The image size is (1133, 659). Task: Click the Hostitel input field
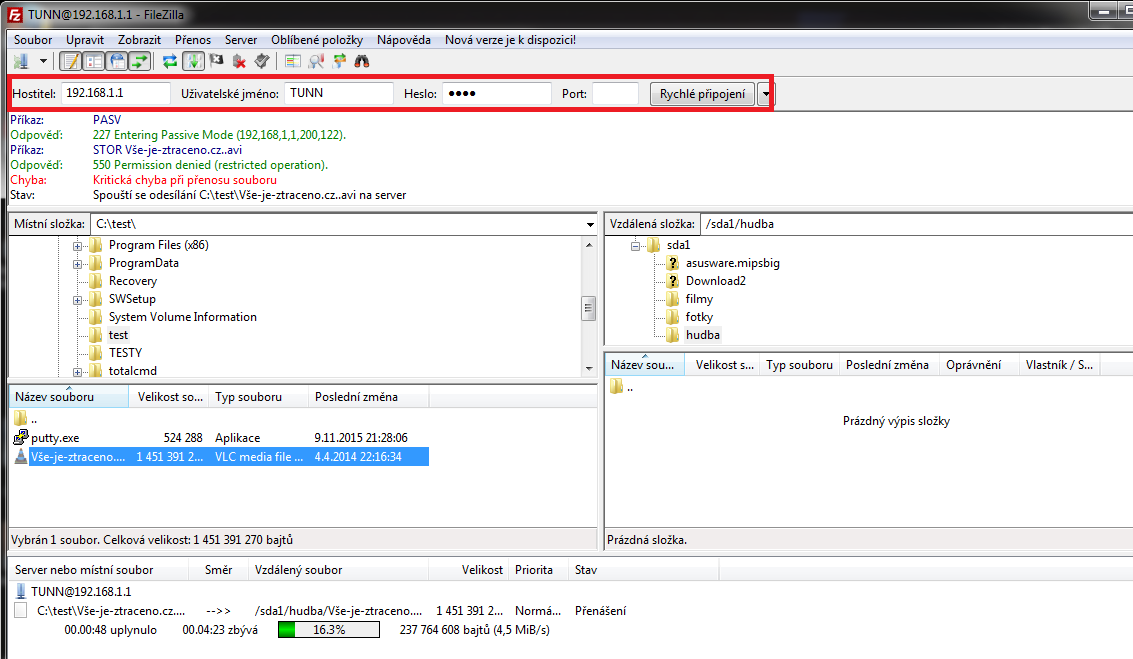click(x=116, y=94)
